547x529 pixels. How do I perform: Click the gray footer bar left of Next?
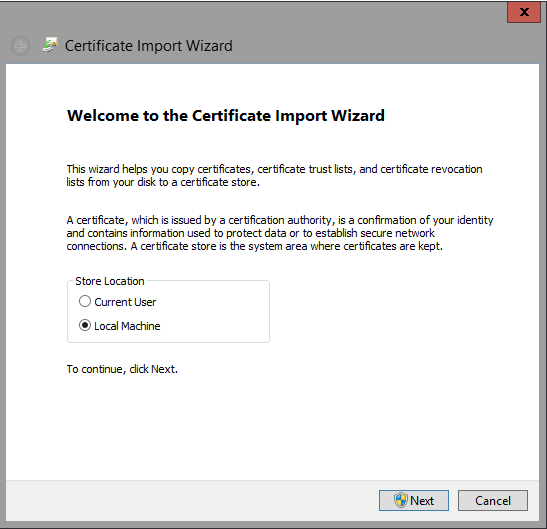[192, 500]
